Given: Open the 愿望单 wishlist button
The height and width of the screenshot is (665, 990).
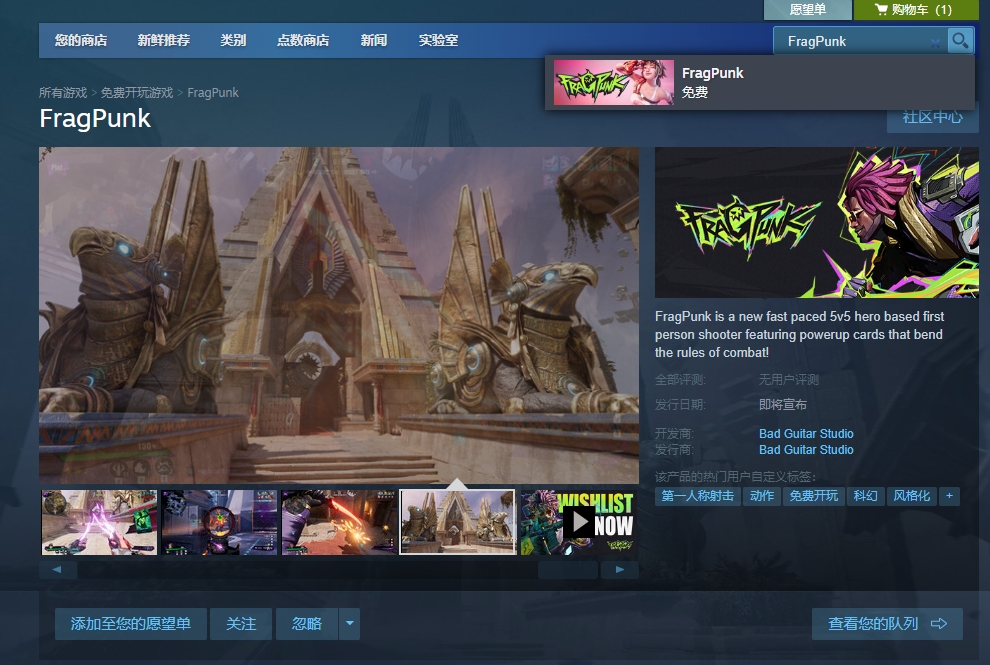Looking at the screenshot, I should (808, 9).
